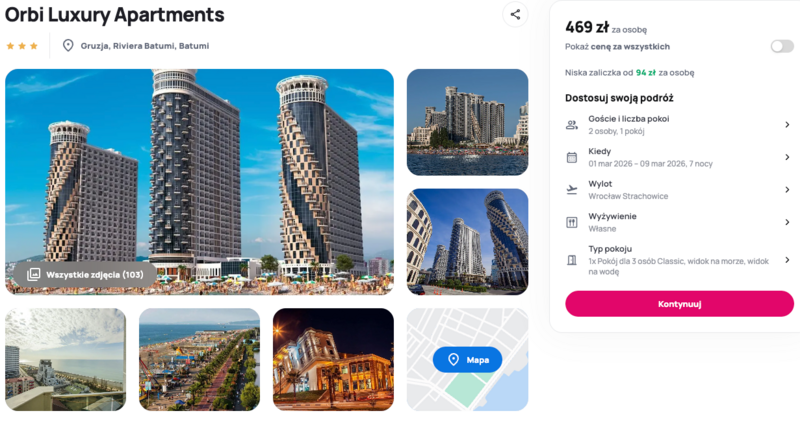
Task: Click the share icon next to the hotel title
Action: click(515, 14)
